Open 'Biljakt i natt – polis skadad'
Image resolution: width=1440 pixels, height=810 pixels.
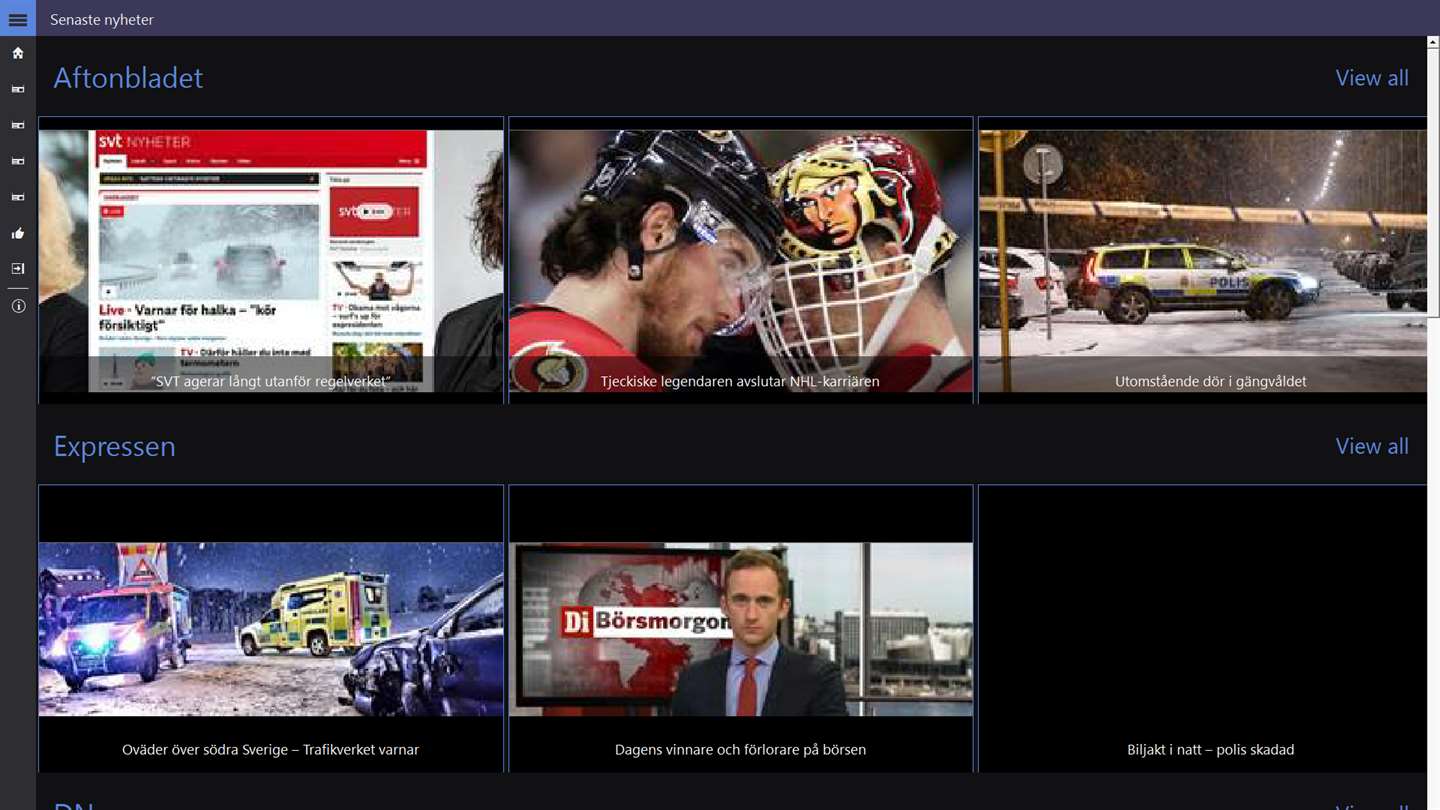1203,628
